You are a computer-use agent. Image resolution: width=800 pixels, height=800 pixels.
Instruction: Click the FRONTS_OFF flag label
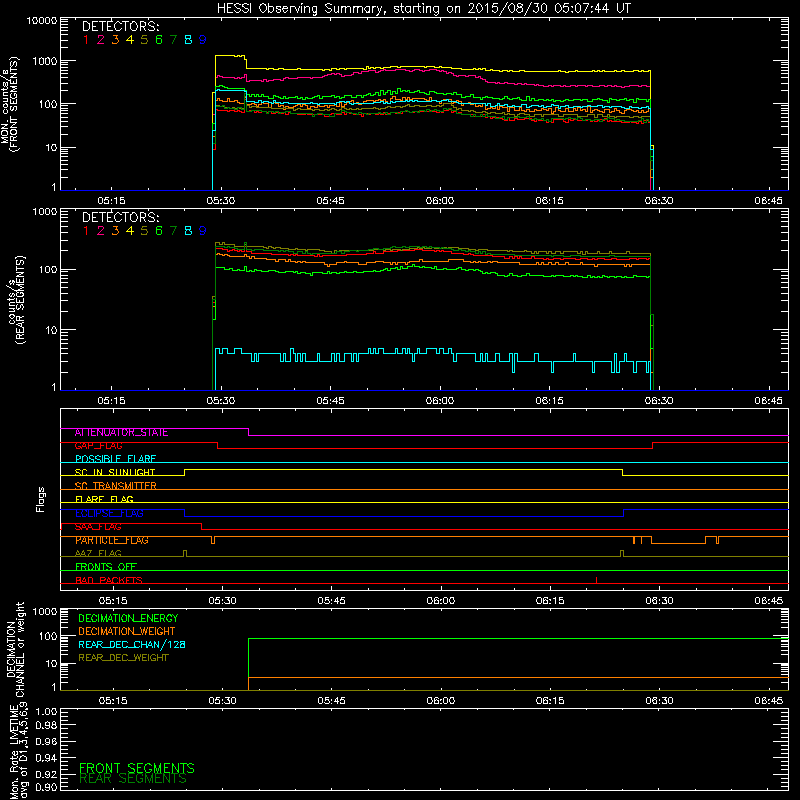coord(106,567)
